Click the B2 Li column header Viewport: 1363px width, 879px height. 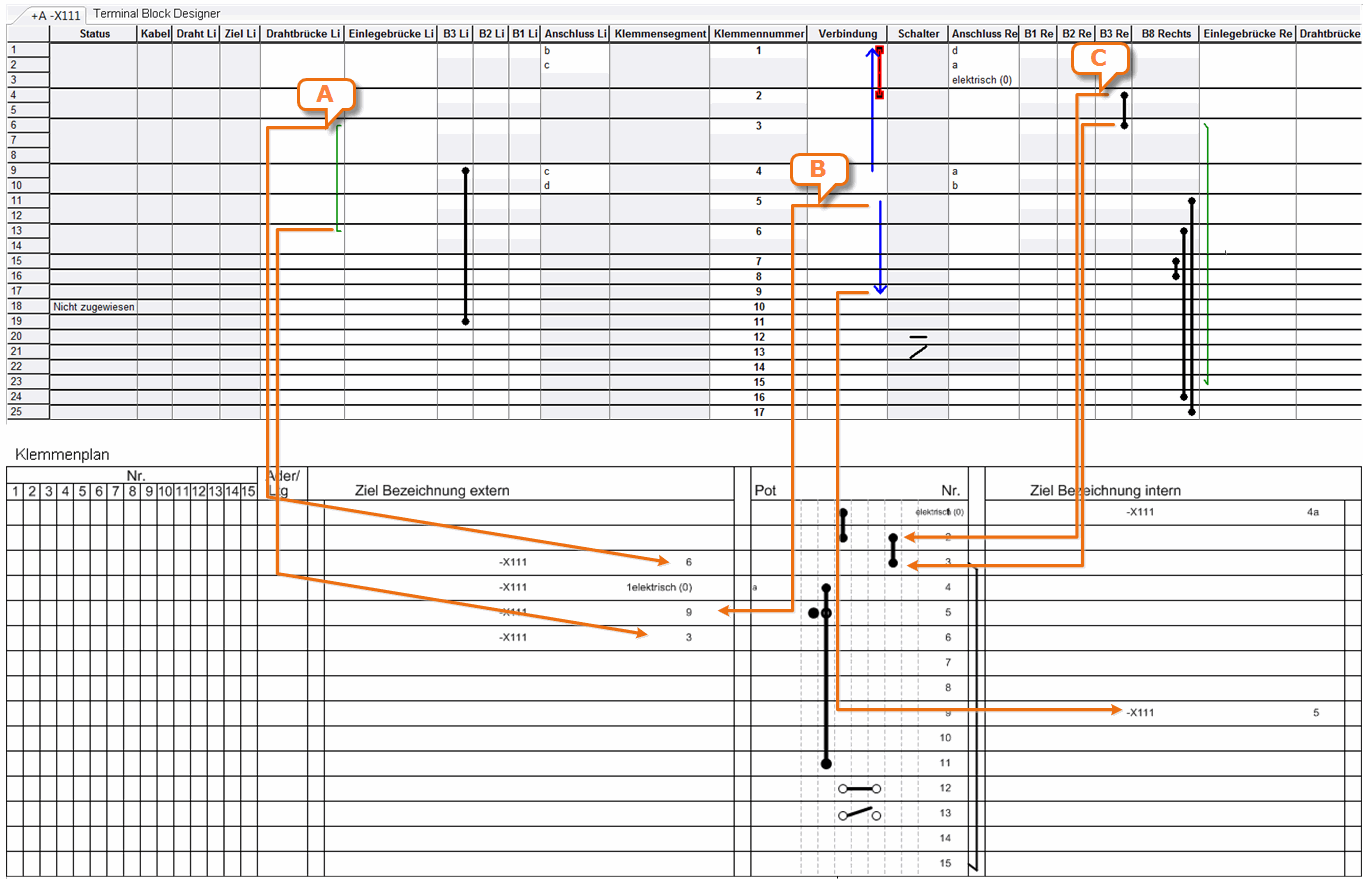coord(491,34)
